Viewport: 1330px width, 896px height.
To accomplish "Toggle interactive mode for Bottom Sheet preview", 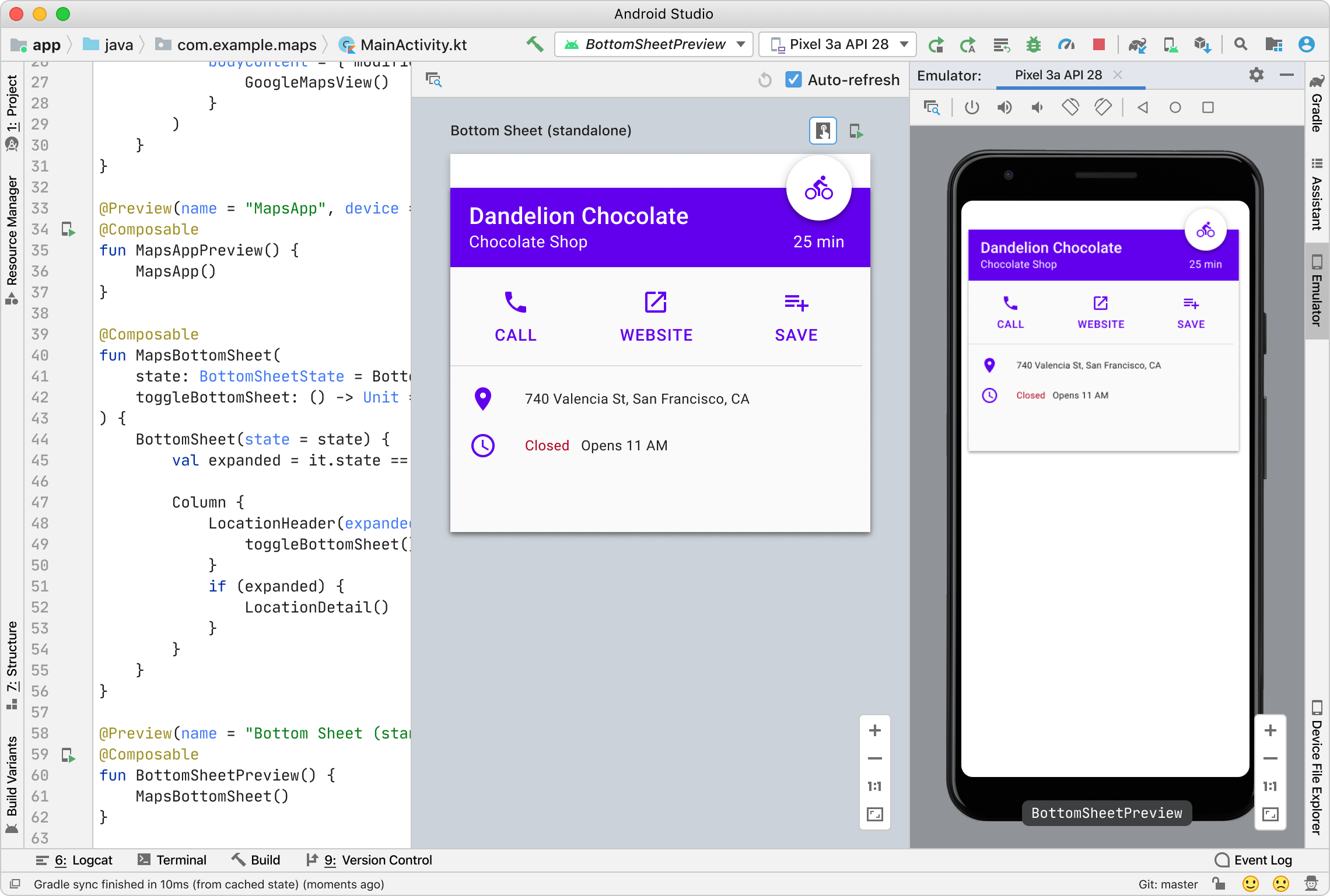I will (823, 131).
